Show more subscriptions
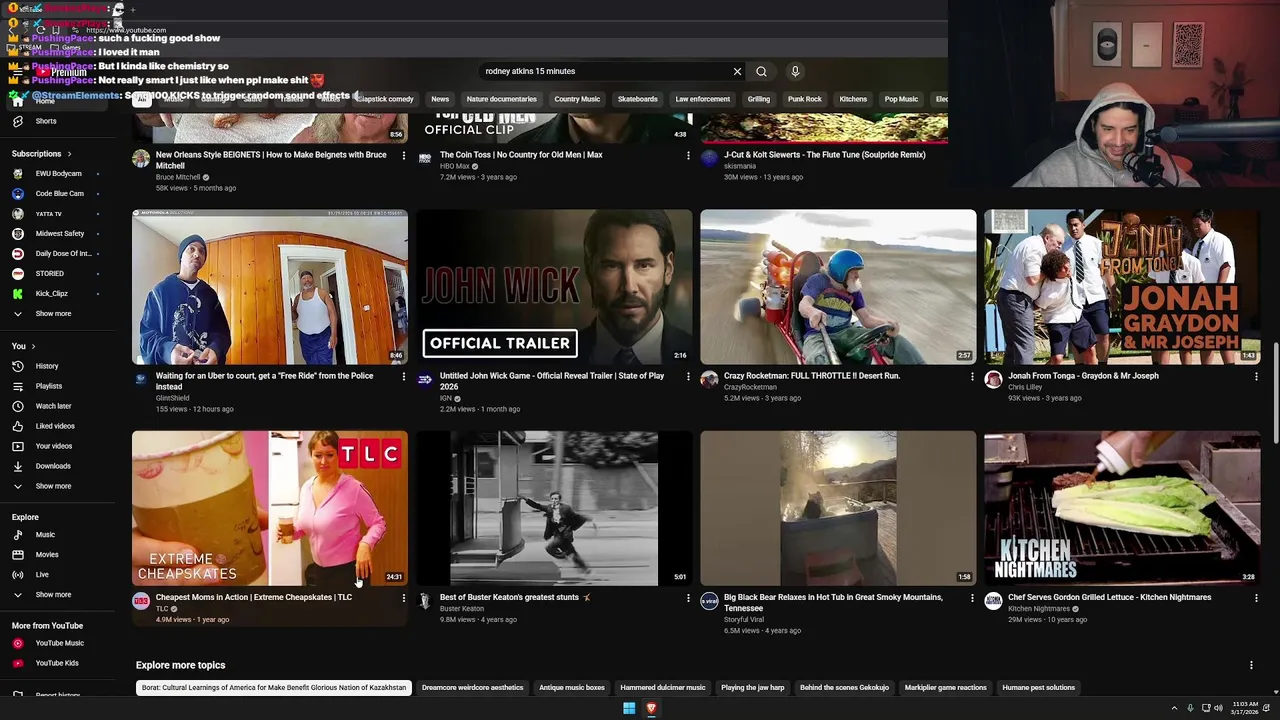 [53, 314]
